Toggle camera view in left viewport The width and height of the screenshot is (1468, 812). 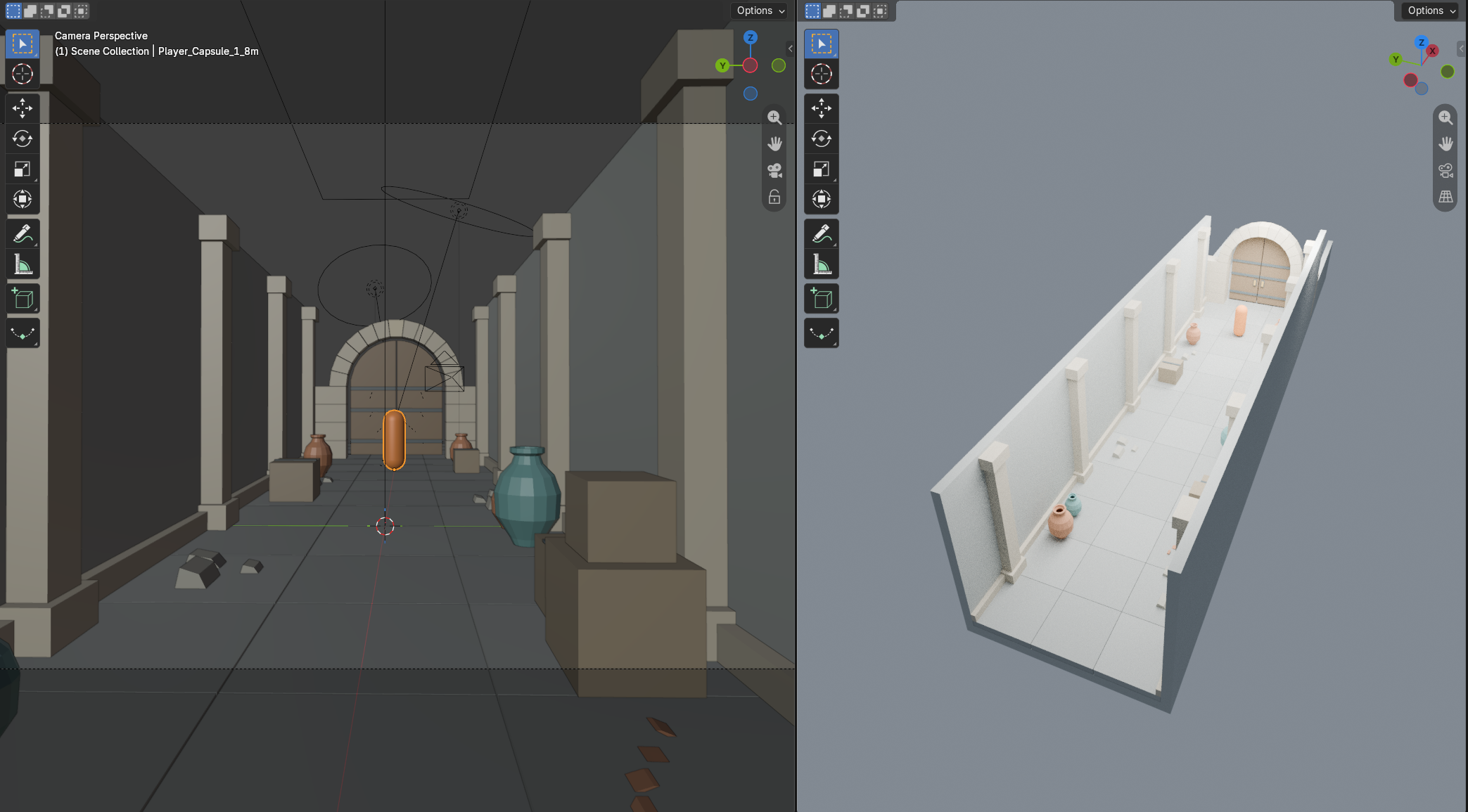point(774,170)
